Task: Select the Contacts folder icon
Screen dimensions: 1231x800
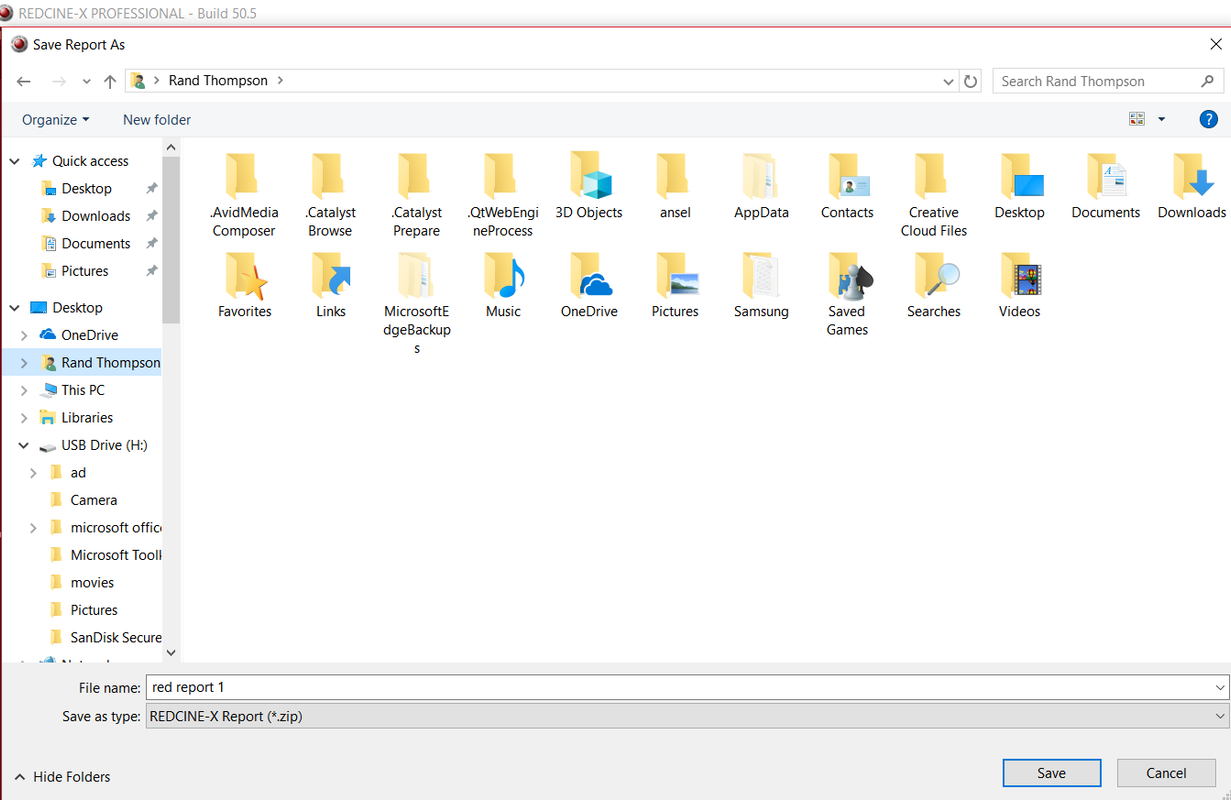Action: pos(848,176)
